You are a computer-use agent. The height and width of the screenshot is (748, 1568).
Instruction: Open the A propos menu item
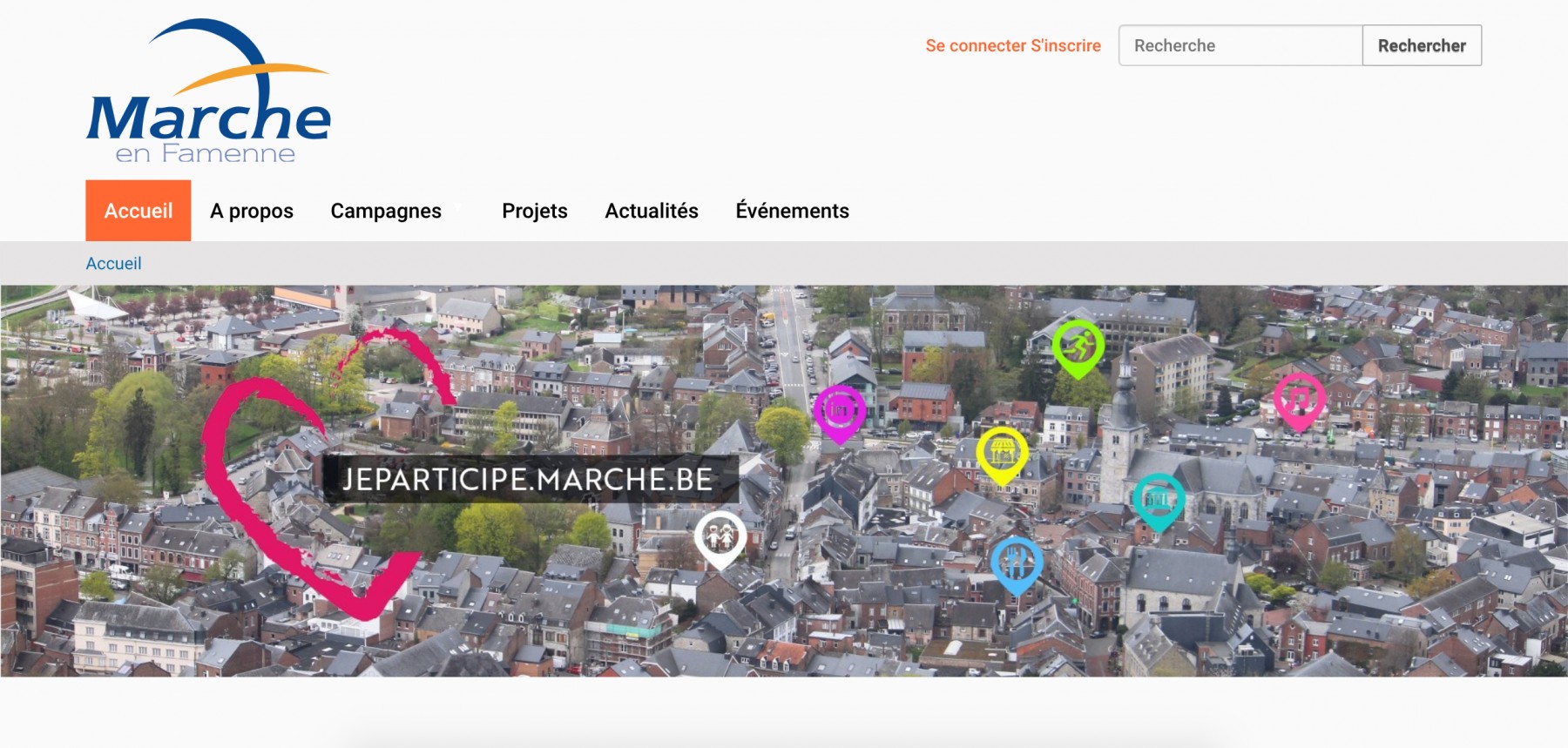(x=252, y=211)
